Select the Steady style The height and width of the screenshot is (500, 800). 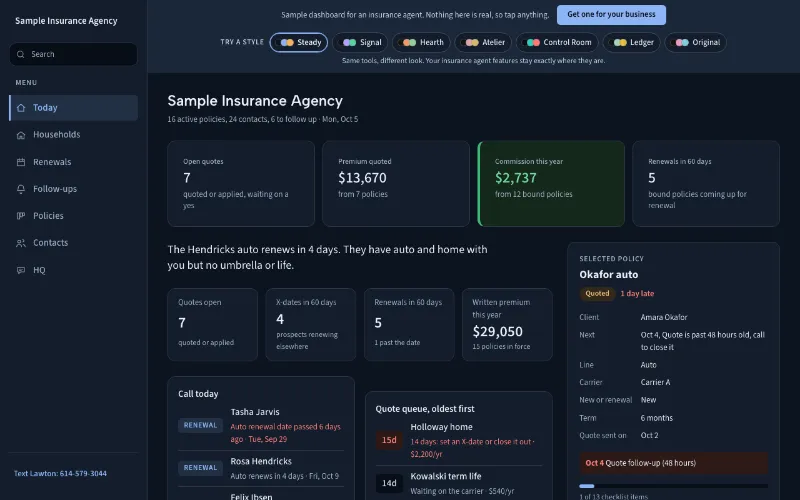pos(298,42)
